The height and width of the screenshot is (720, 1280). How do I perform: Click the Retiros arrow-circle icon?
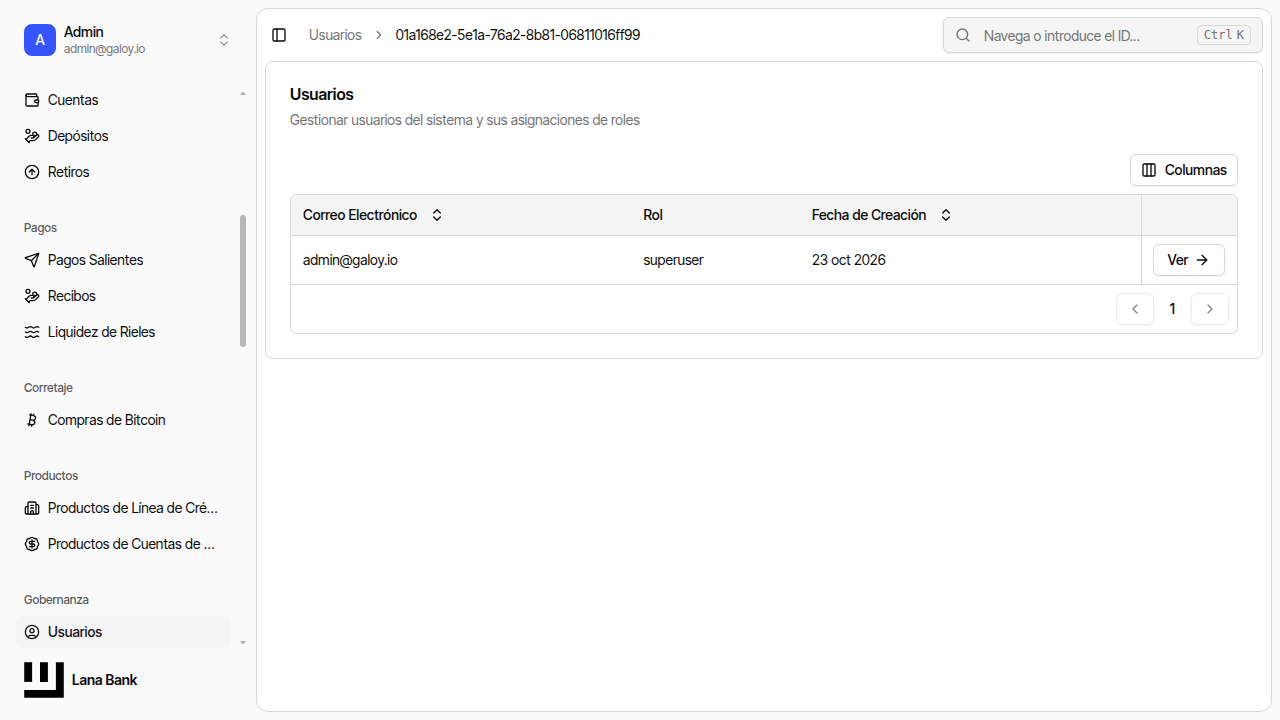[31, 172]
